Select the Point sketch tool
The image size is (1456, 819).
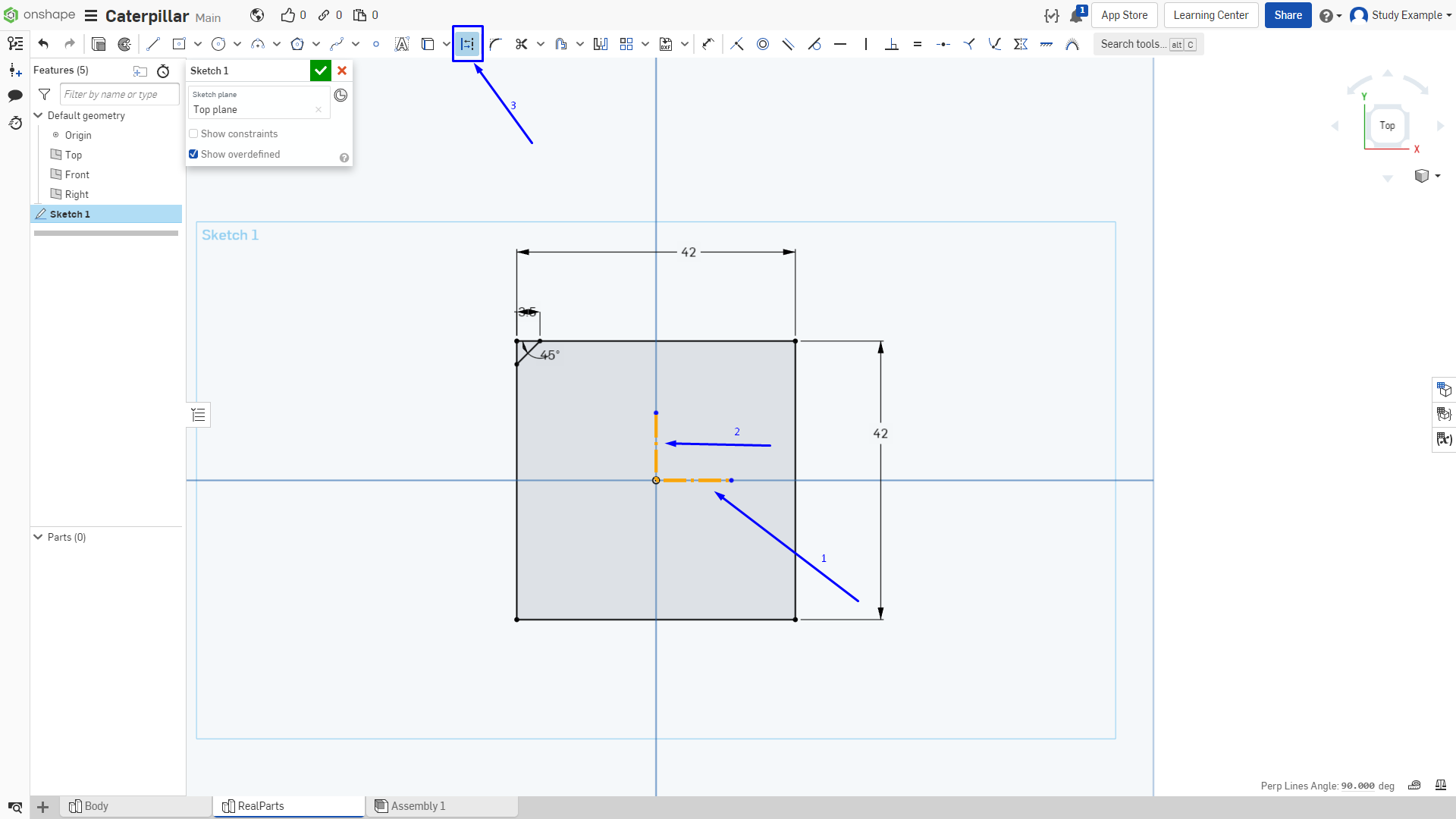(x=376, y=44)
